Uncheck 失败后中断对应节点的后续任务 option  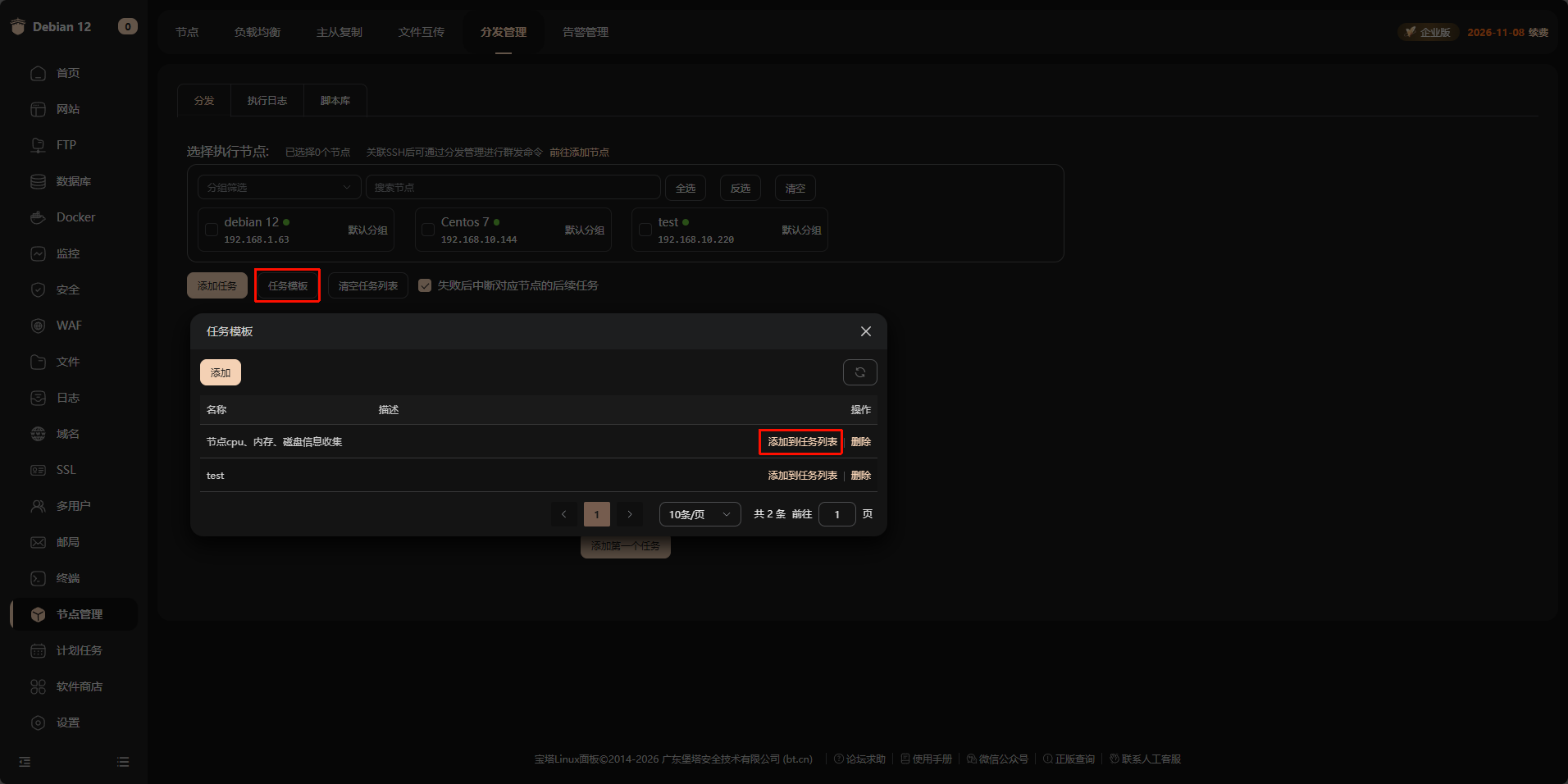tap(425, 285)
